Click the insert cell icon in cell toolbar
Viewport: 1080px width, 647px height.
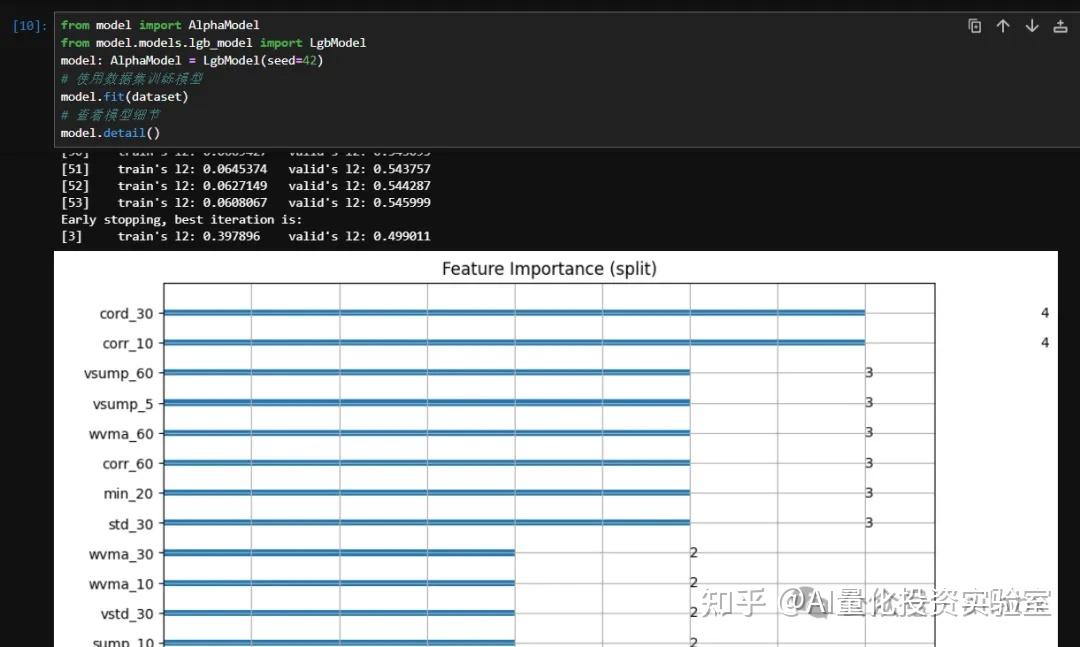(1060, 27)
